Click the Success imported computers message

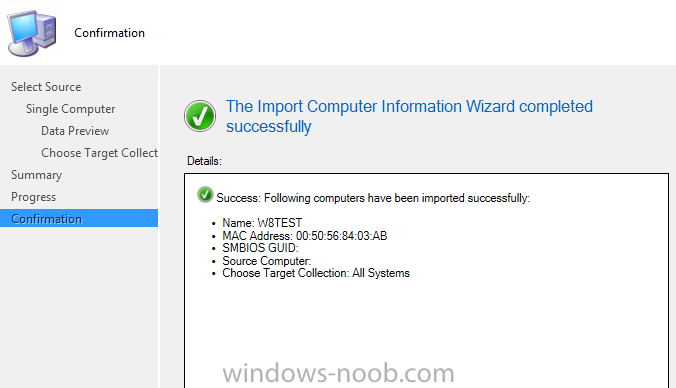point(373,198)
